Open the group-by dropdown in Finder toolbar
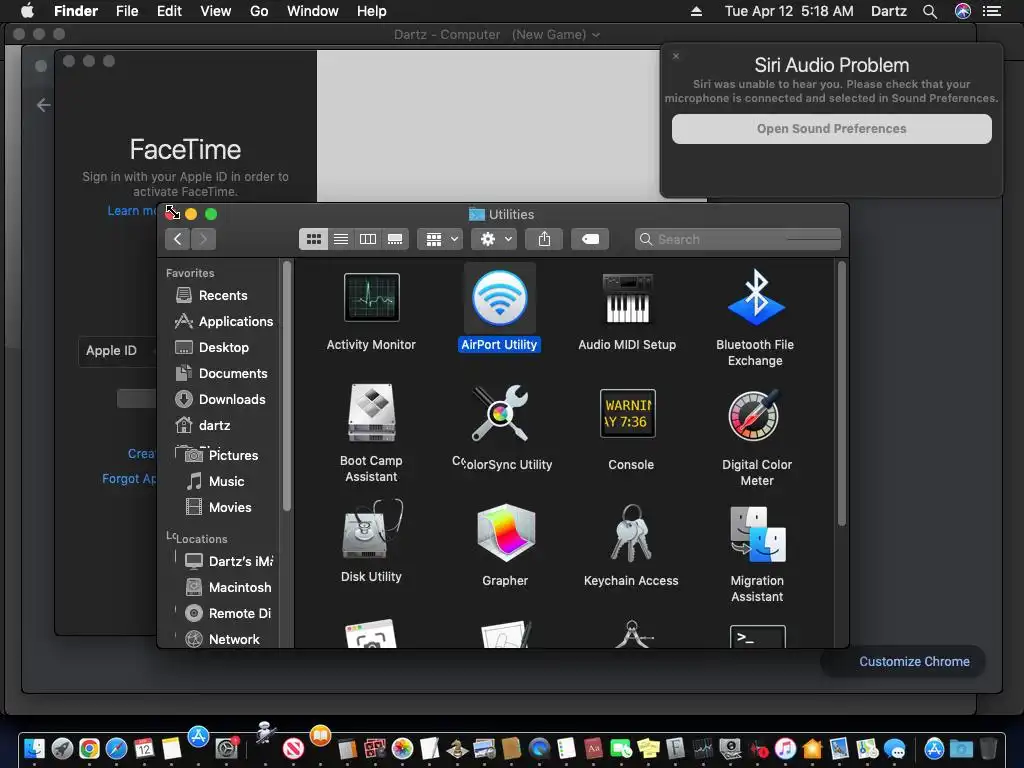Screen dimensions: 1024x768 tap(441, 239)
